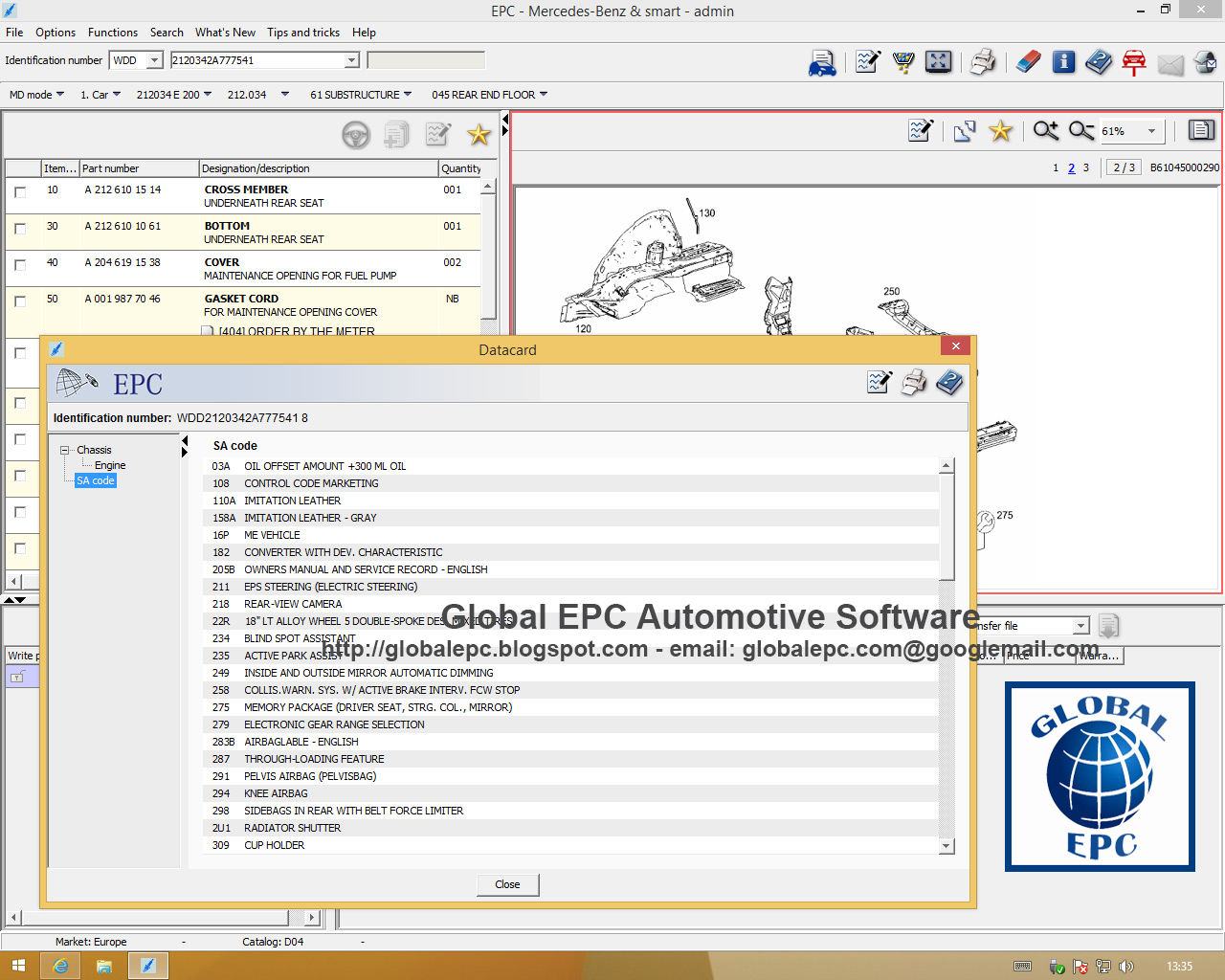Tick checkbox for item 50 GASKET CORD

click(x=20, y=301)
